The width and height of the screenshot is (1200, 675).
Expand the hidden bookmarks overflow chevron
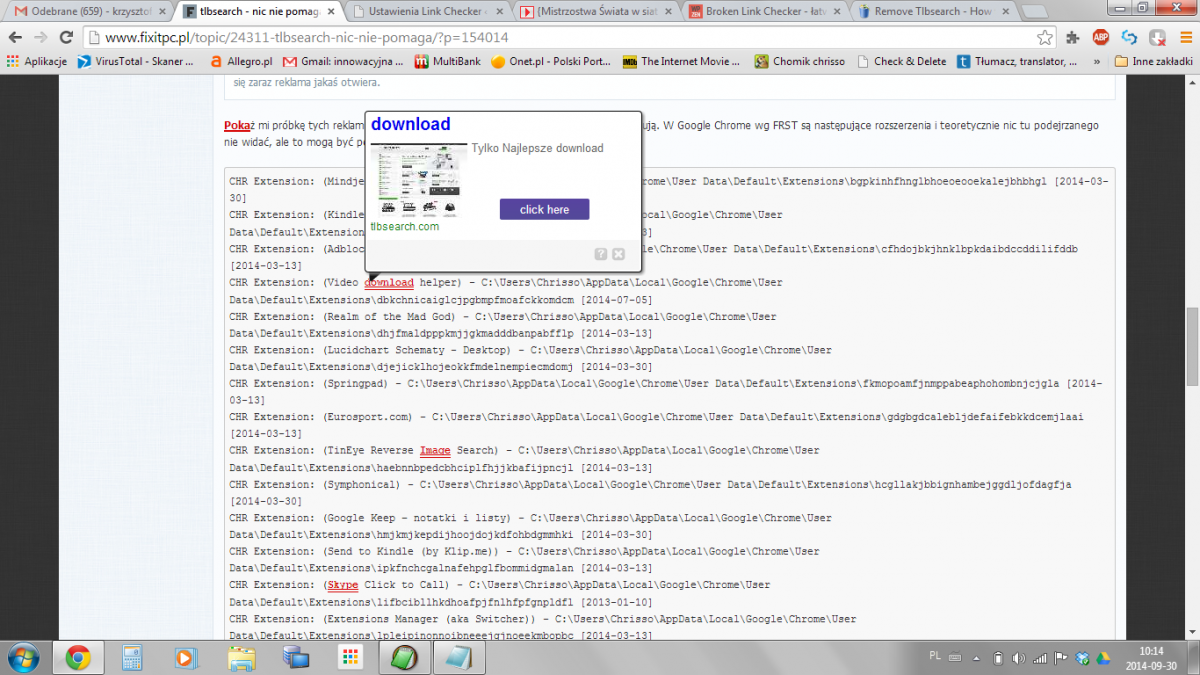coord(1098,61)
